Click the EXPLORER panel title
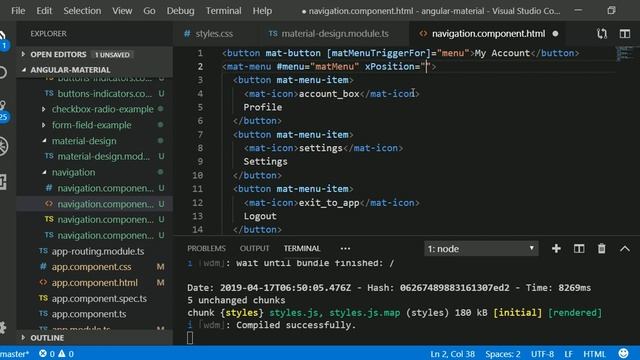This screenshot has height=360, width=640. 48,33
